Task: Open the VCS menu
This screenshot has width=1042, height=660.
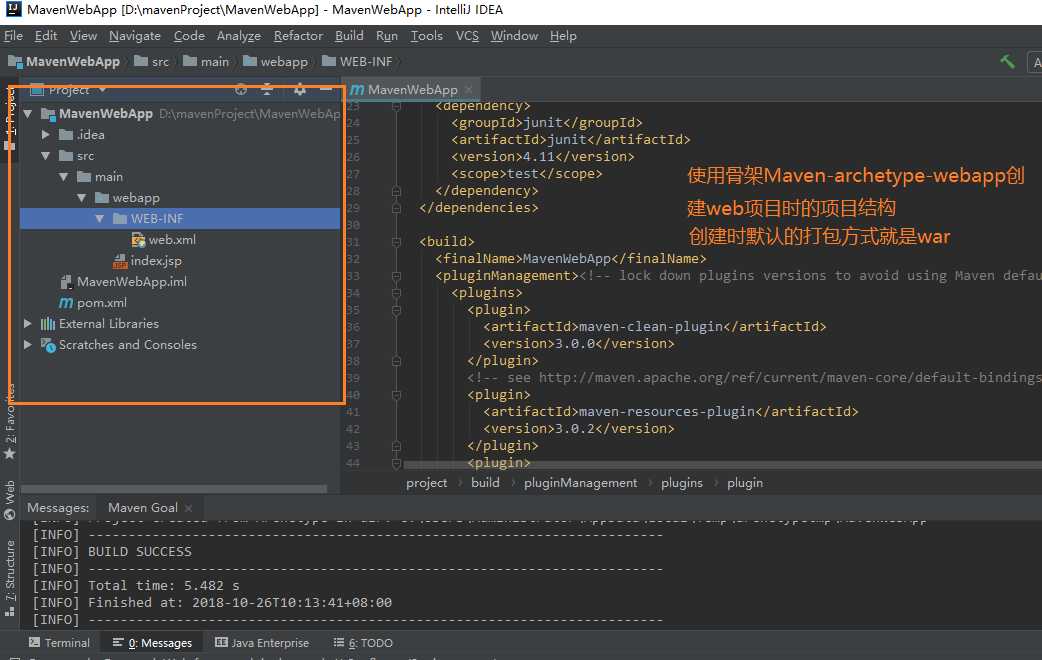Action: [x=467, y=36]
